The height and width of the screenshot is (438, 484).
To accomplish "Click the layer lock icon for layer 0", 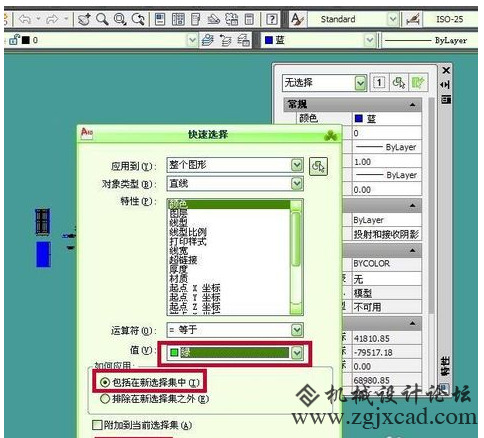I will tap(15, 40).
